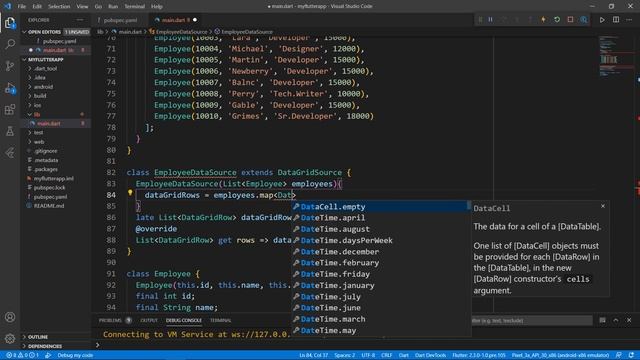Open the Edit menu

pyautogui.click(x=37, y=7)
